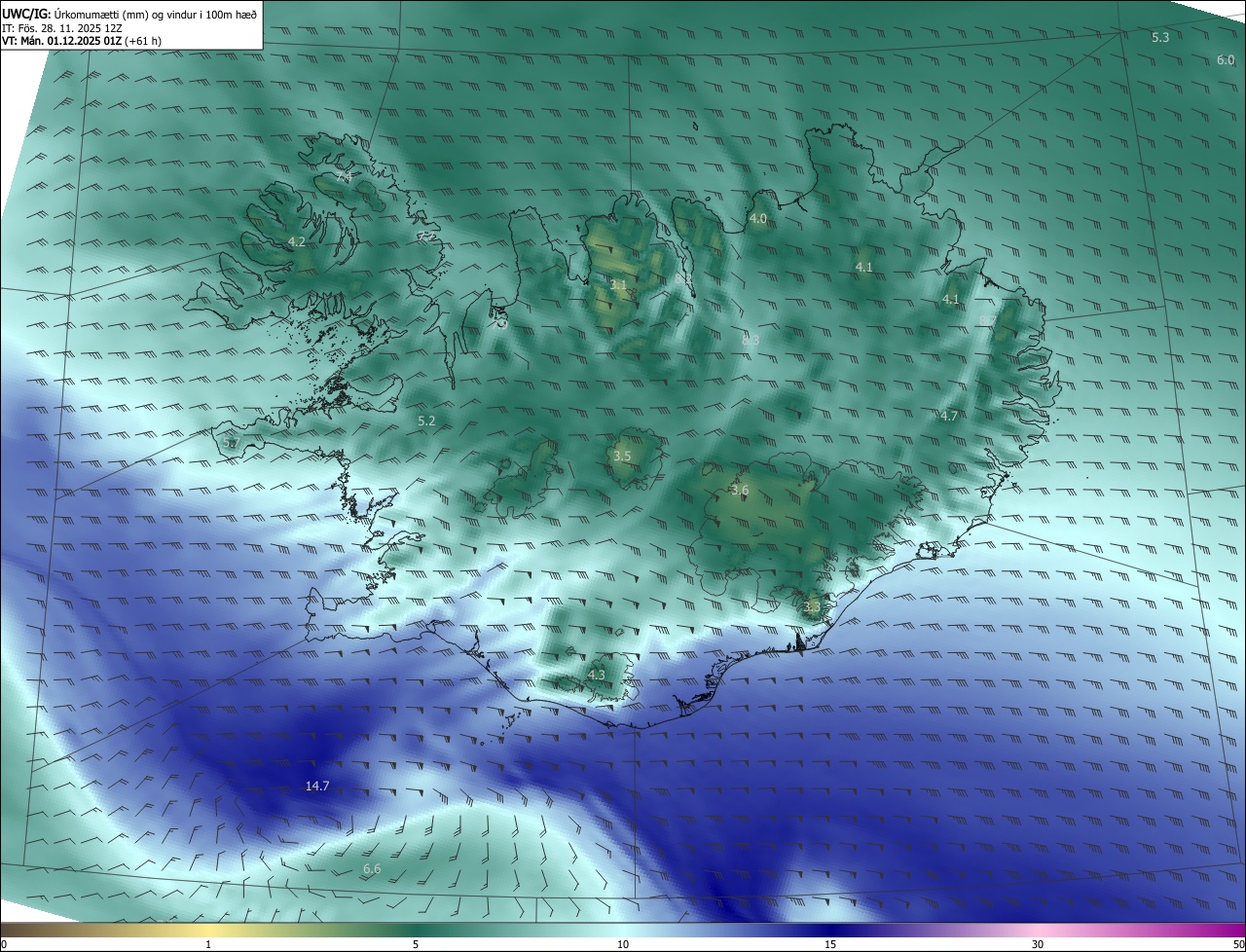Click the 5.7 value label

(231, 443)
